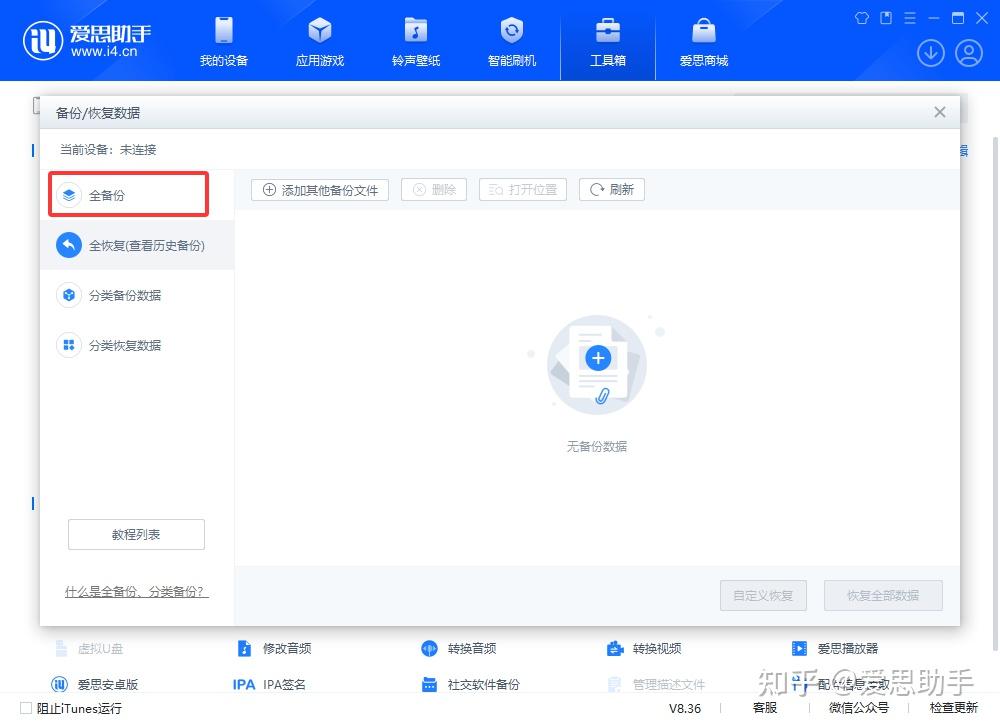Click the user account icon

tap(969, 53)
